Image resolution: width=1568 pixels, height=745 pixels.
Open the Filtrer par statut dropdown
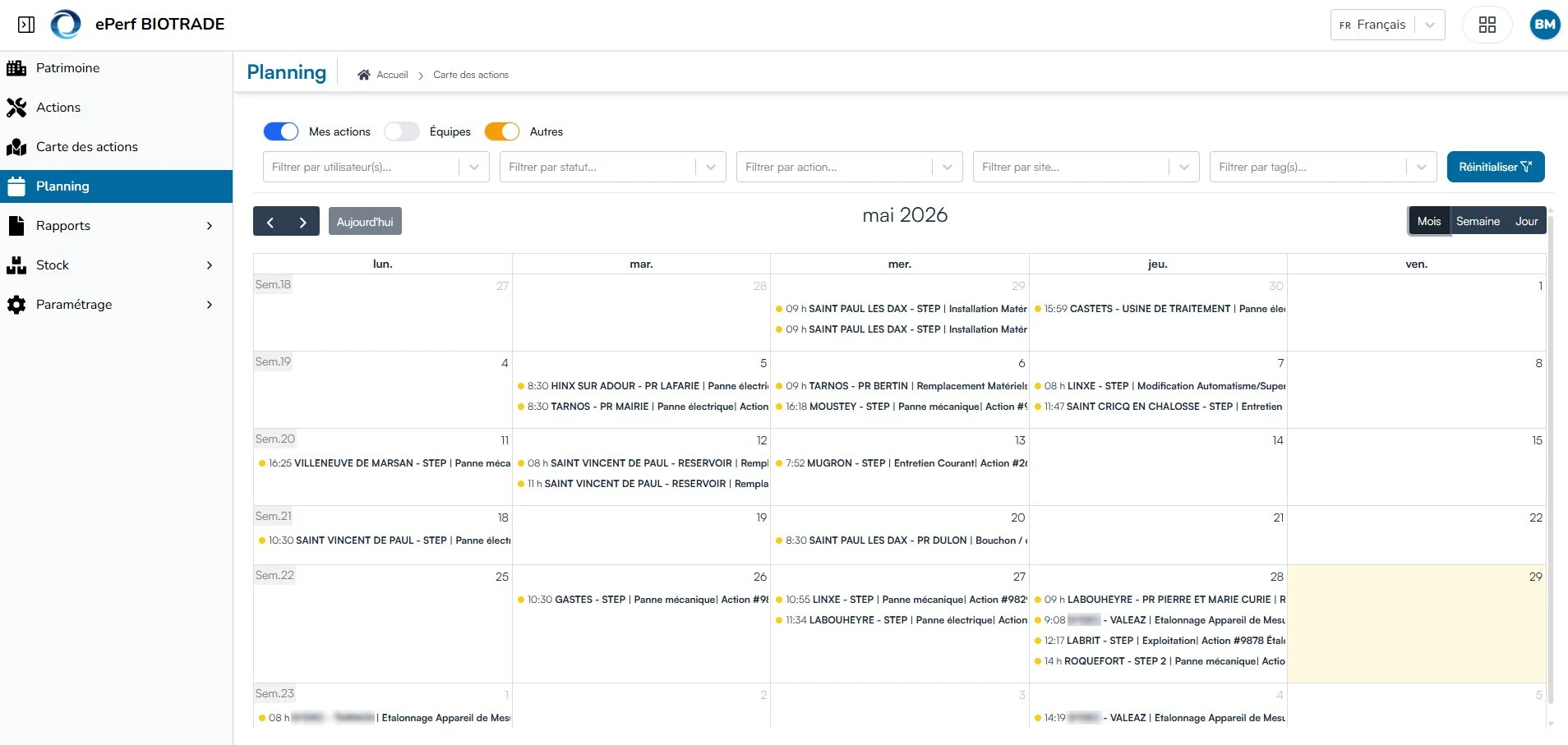(x=613, y=167)
